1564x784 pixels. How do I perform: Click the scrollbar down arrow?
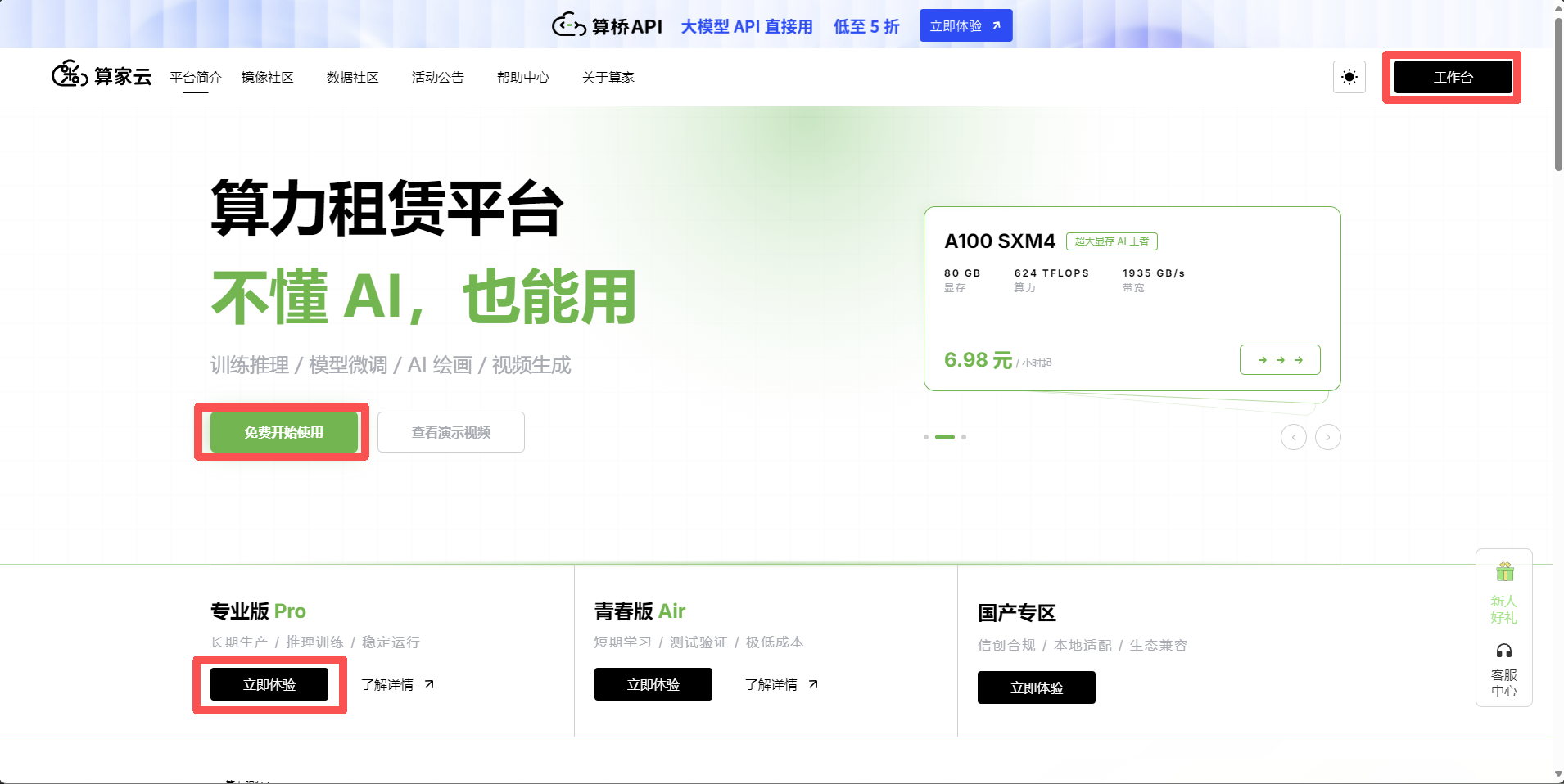(1558, 774)
